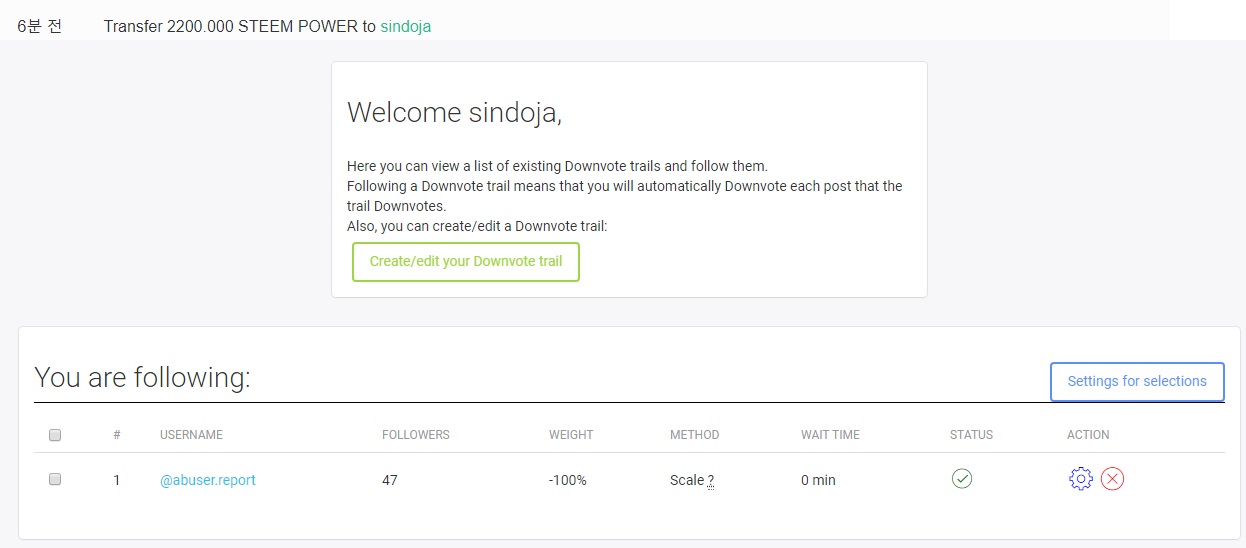
Task: Click the WEIGHT column header
Action: (x=571, y=435)
